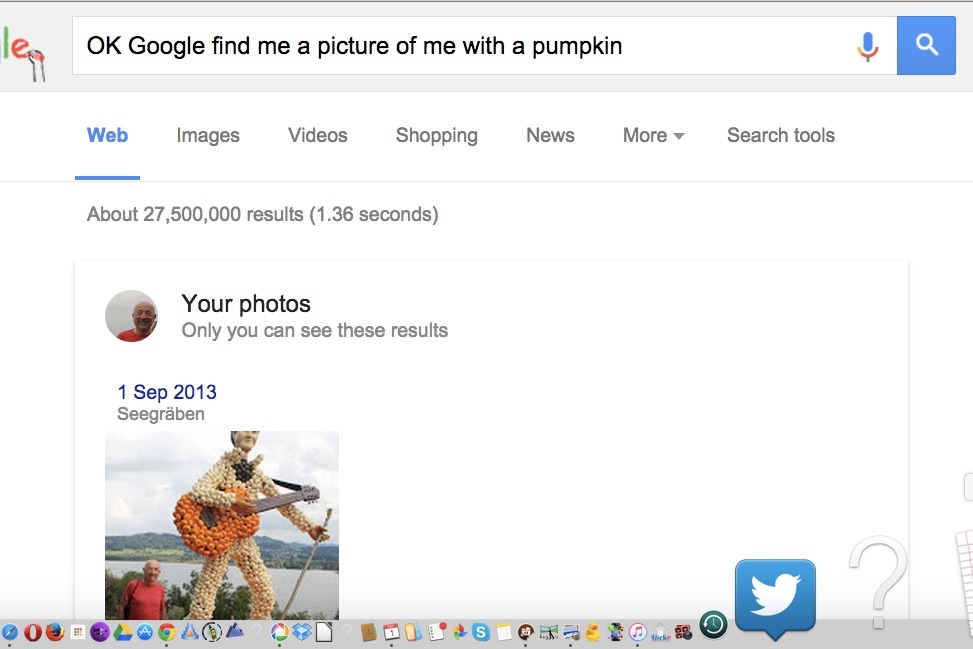Launch Firefox from the dock

click(55, 632)
